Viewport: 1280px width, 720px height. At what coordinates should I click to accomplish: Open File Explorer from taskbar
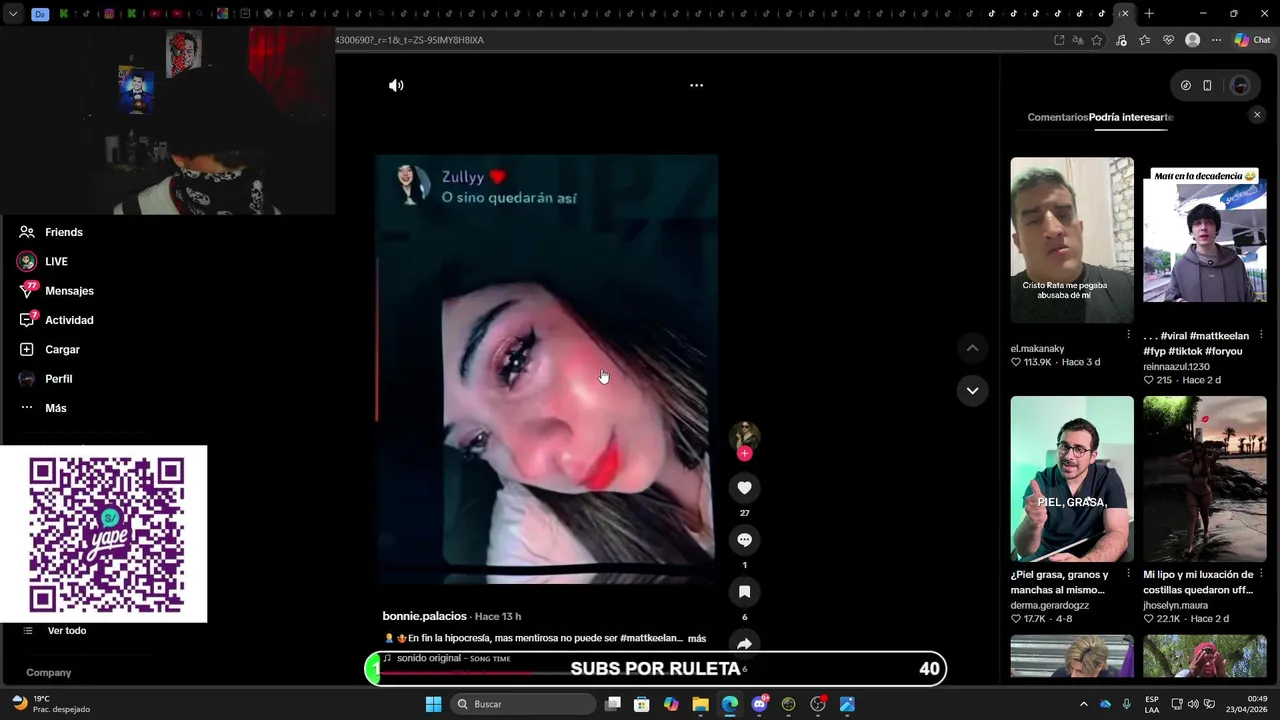[700, 704]
